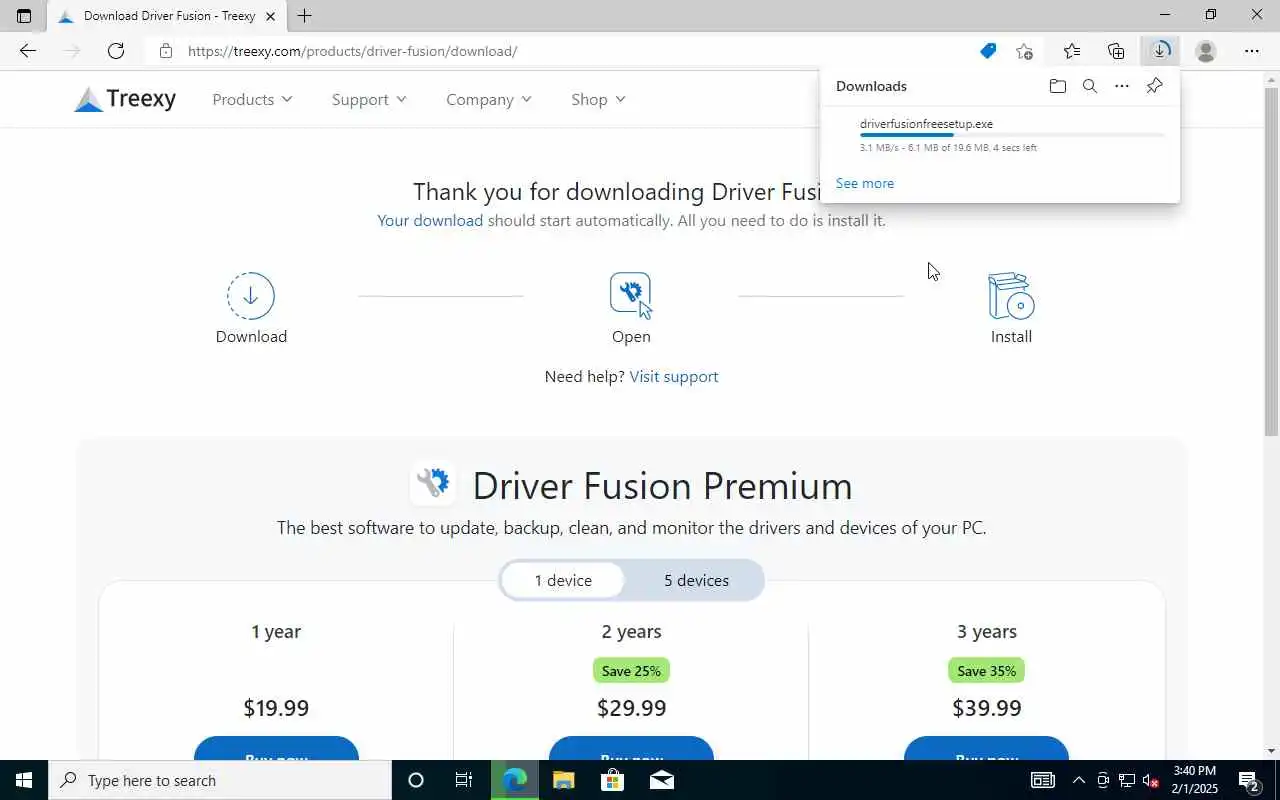Viewport: 1280px width, 800px height.
Task: Expand the Products menu
Action: (x=252, y=99)
